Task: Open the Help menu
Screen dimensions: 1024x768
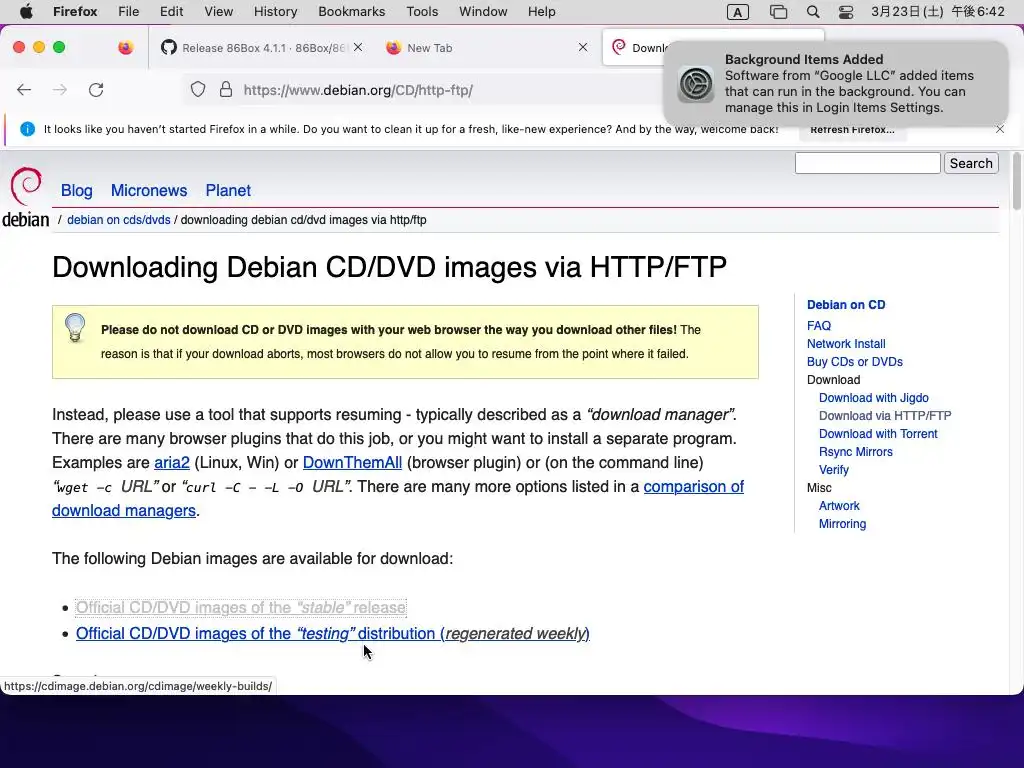Action: coord(542,12)
